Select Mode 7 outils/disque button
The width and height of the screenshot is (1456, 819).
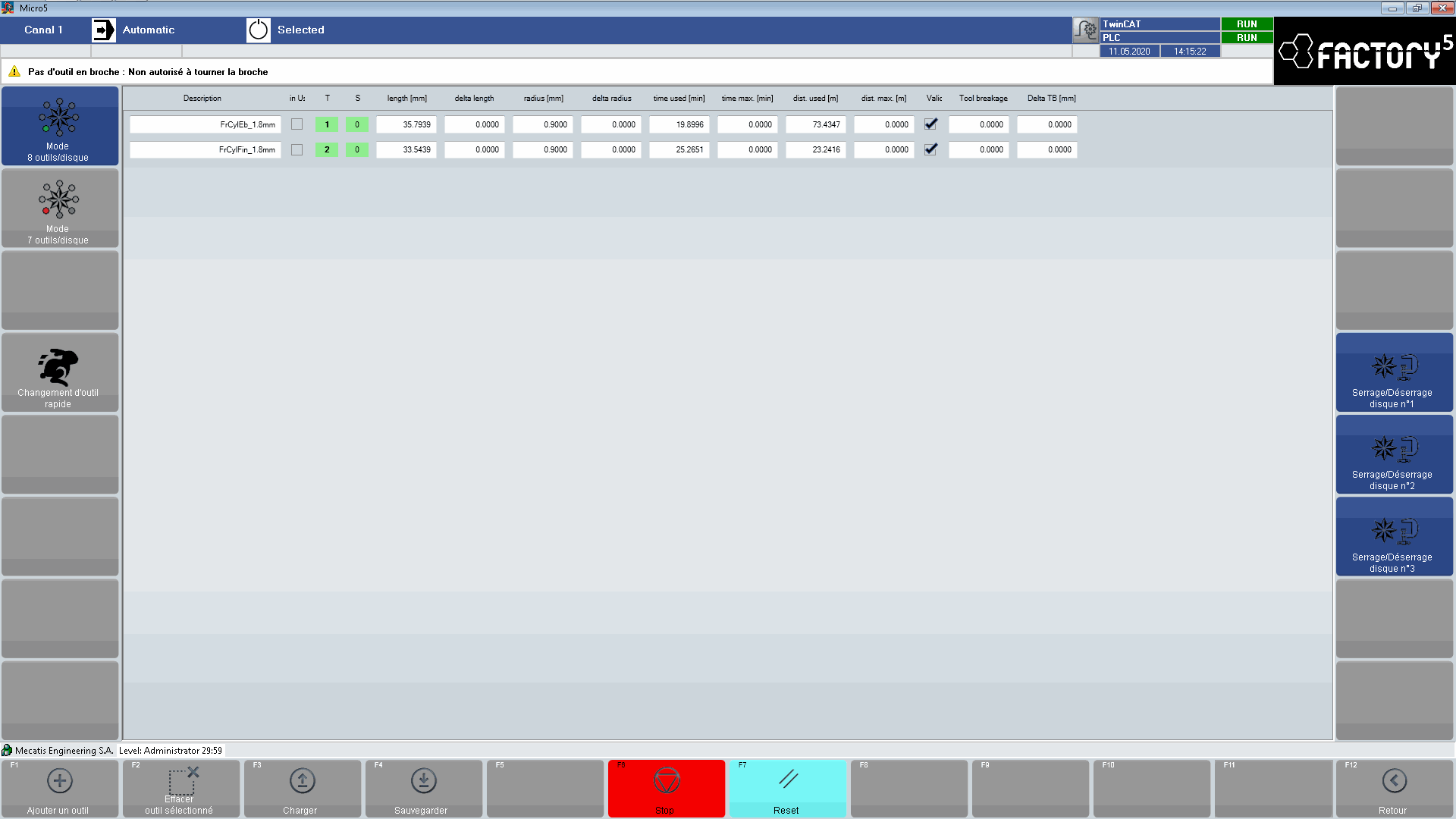pyautogui.click(x=60, y=208)
